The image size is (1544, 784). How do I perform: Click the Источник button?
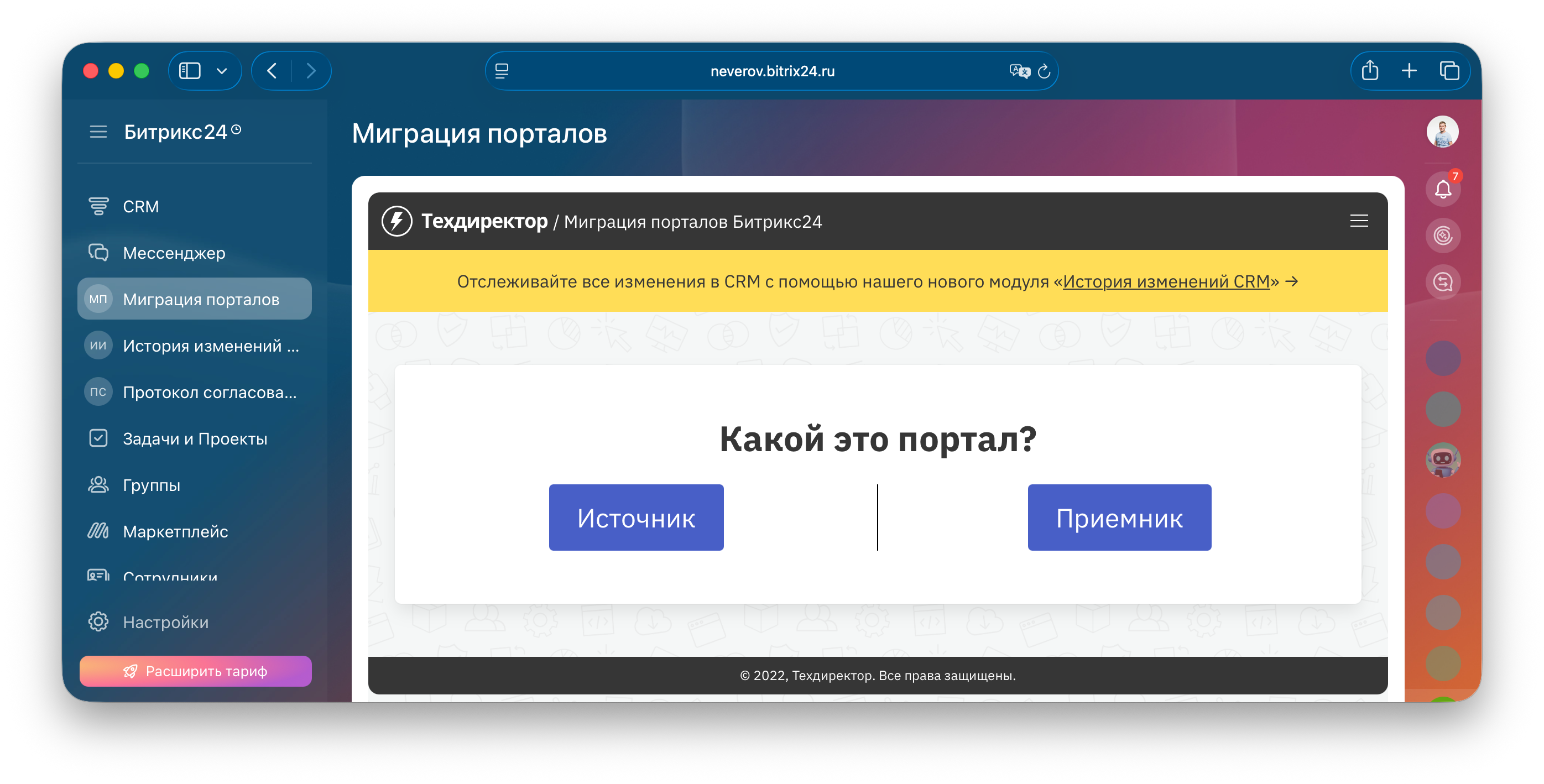[x=636, y=518]
